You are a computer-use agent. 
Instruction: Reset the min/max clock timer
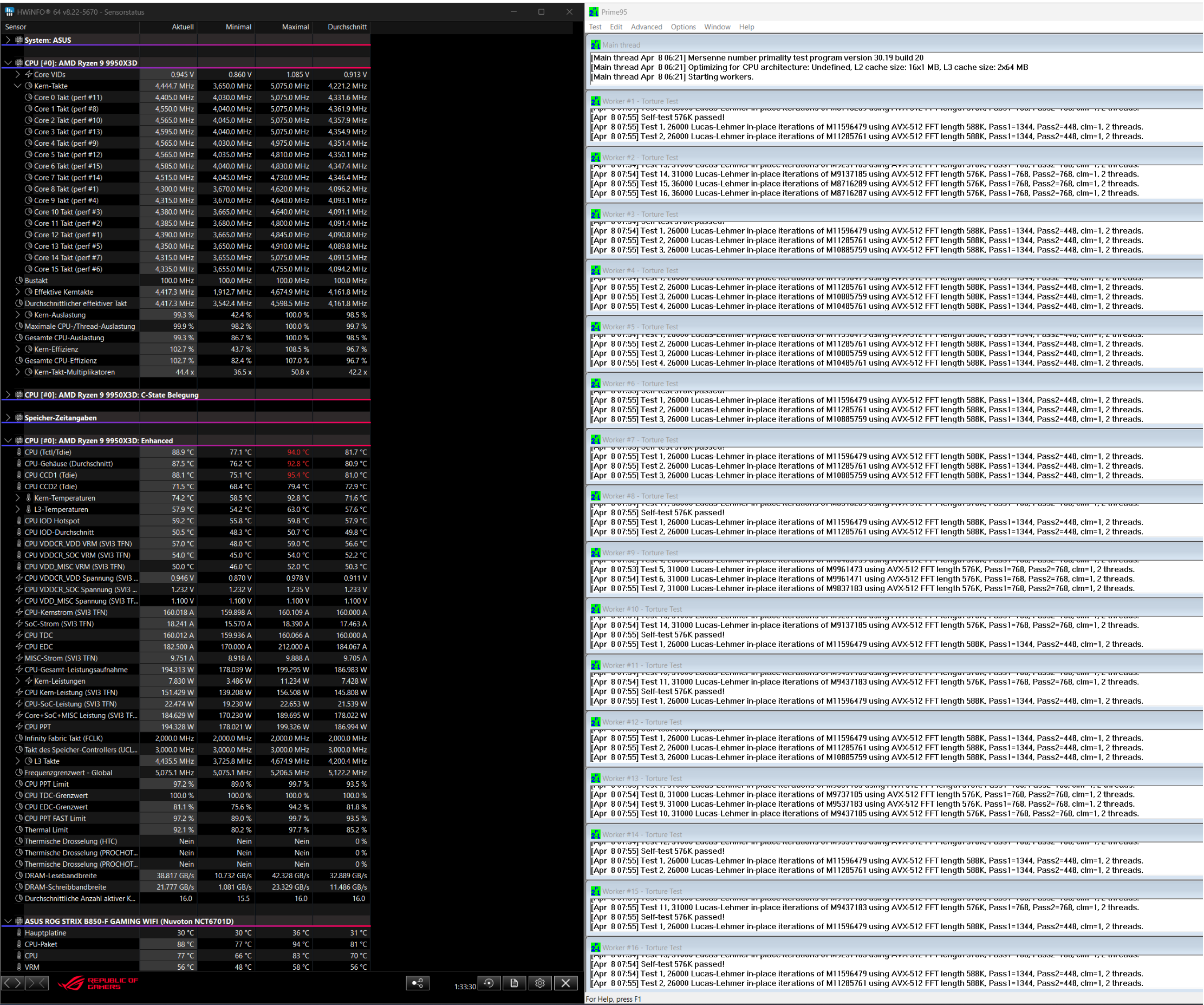coord(489,983)
